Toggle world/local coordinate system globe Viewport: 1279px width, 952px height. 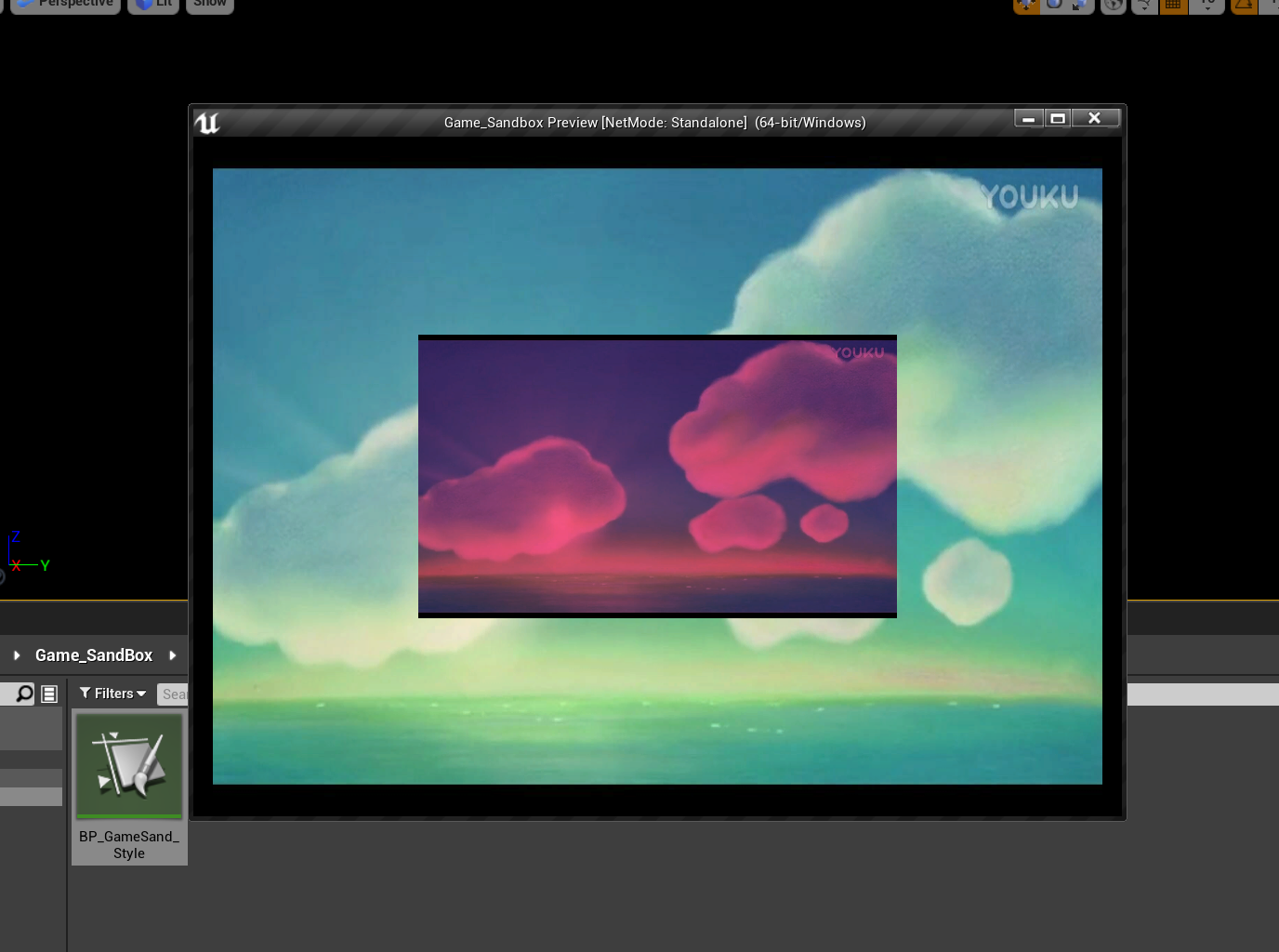pos(1113,6)
